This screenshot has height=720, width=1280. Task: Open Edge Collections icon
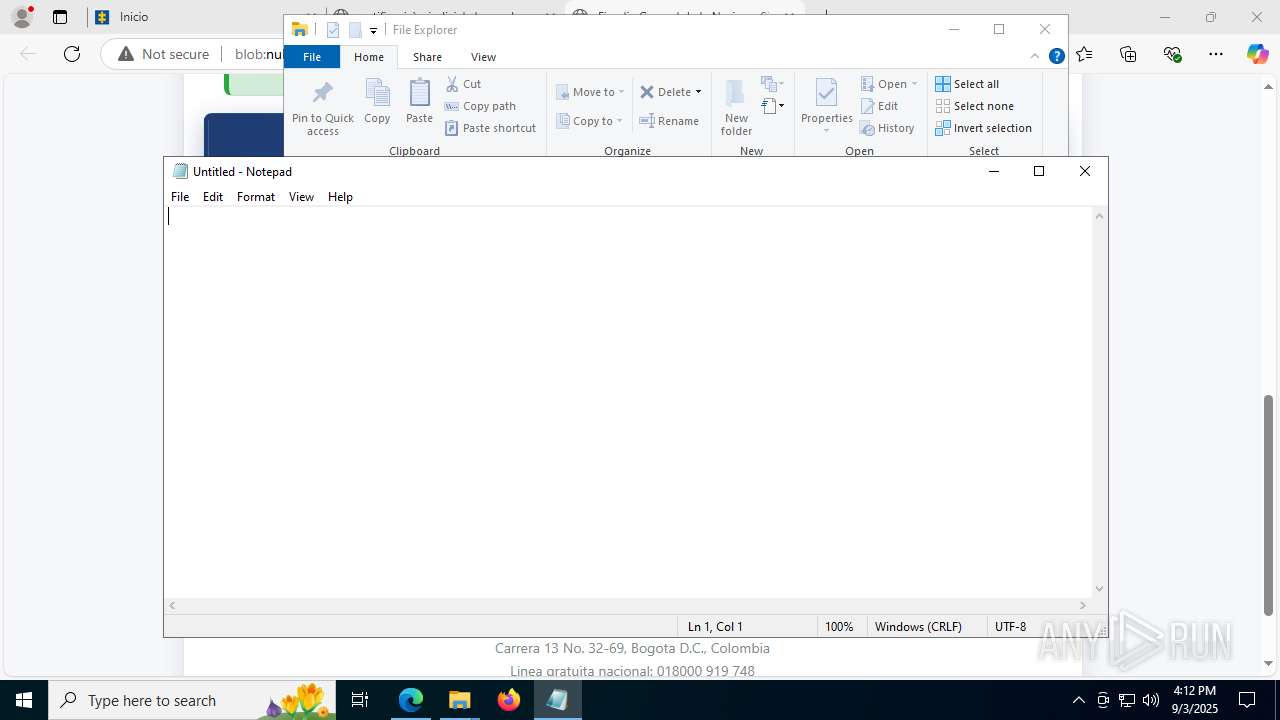1128,54
